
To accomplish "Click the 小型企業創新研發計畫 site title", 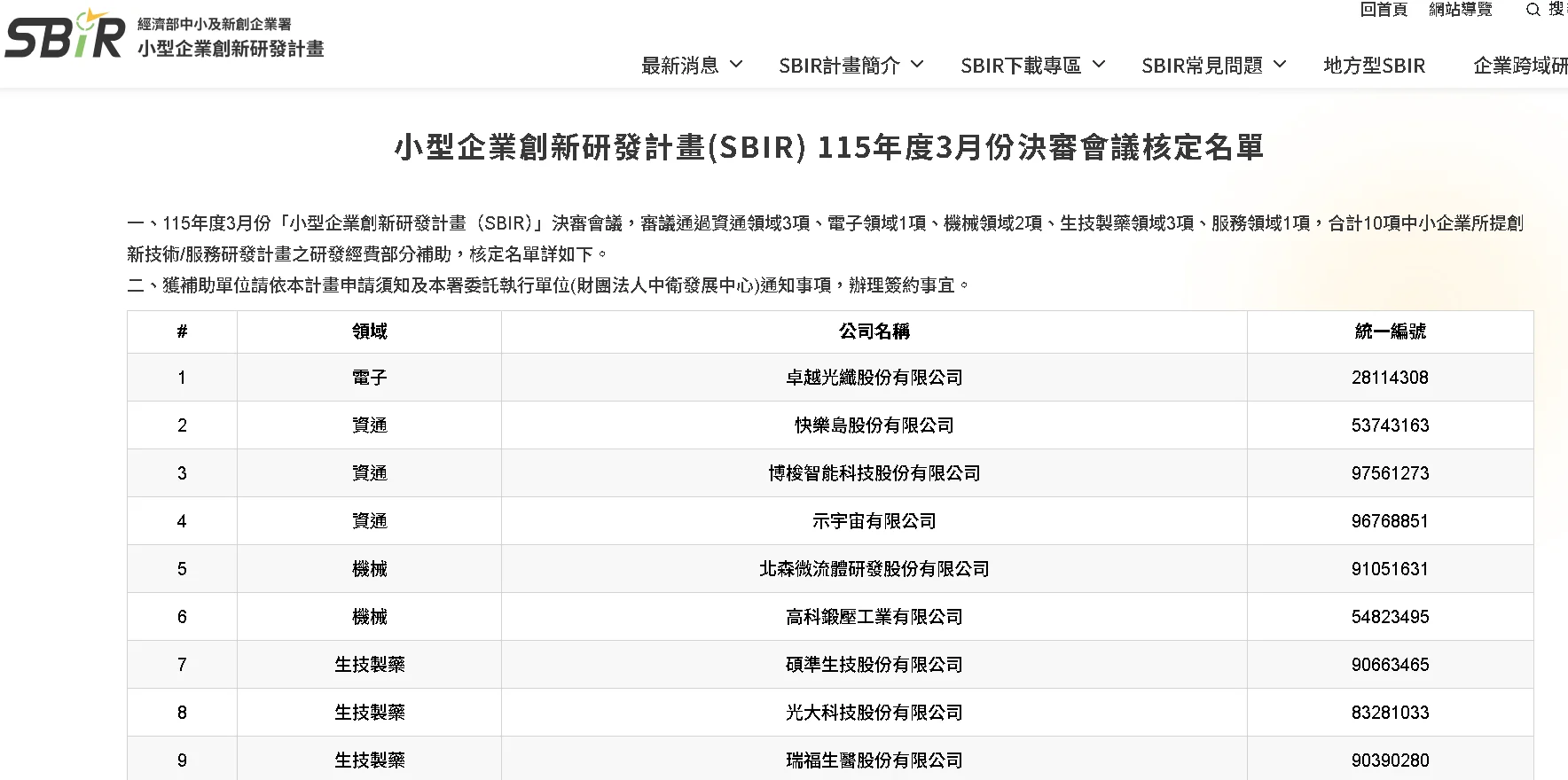I will (x=231, y=49).
